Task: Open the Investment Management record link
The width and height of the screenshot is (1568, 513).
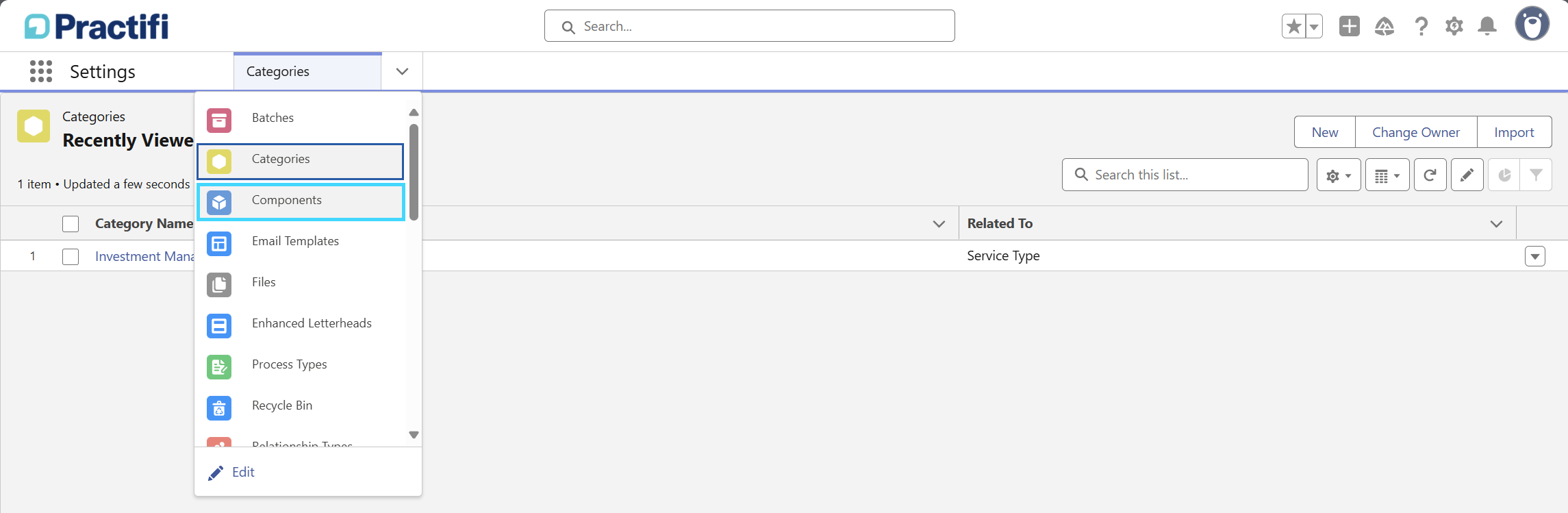Action: [144, 256]
